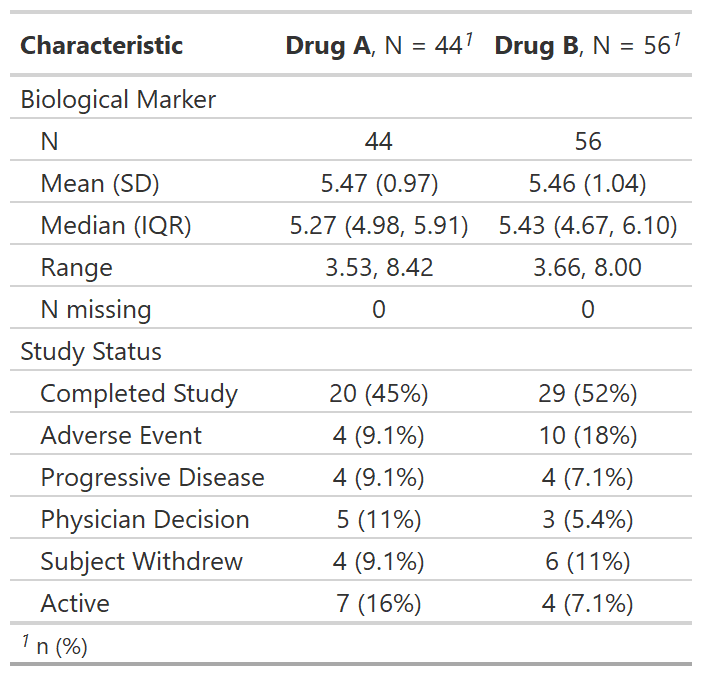Click the Physician Decision row label
Viewport: 702px width, 676px height.
tap(145, 519)
